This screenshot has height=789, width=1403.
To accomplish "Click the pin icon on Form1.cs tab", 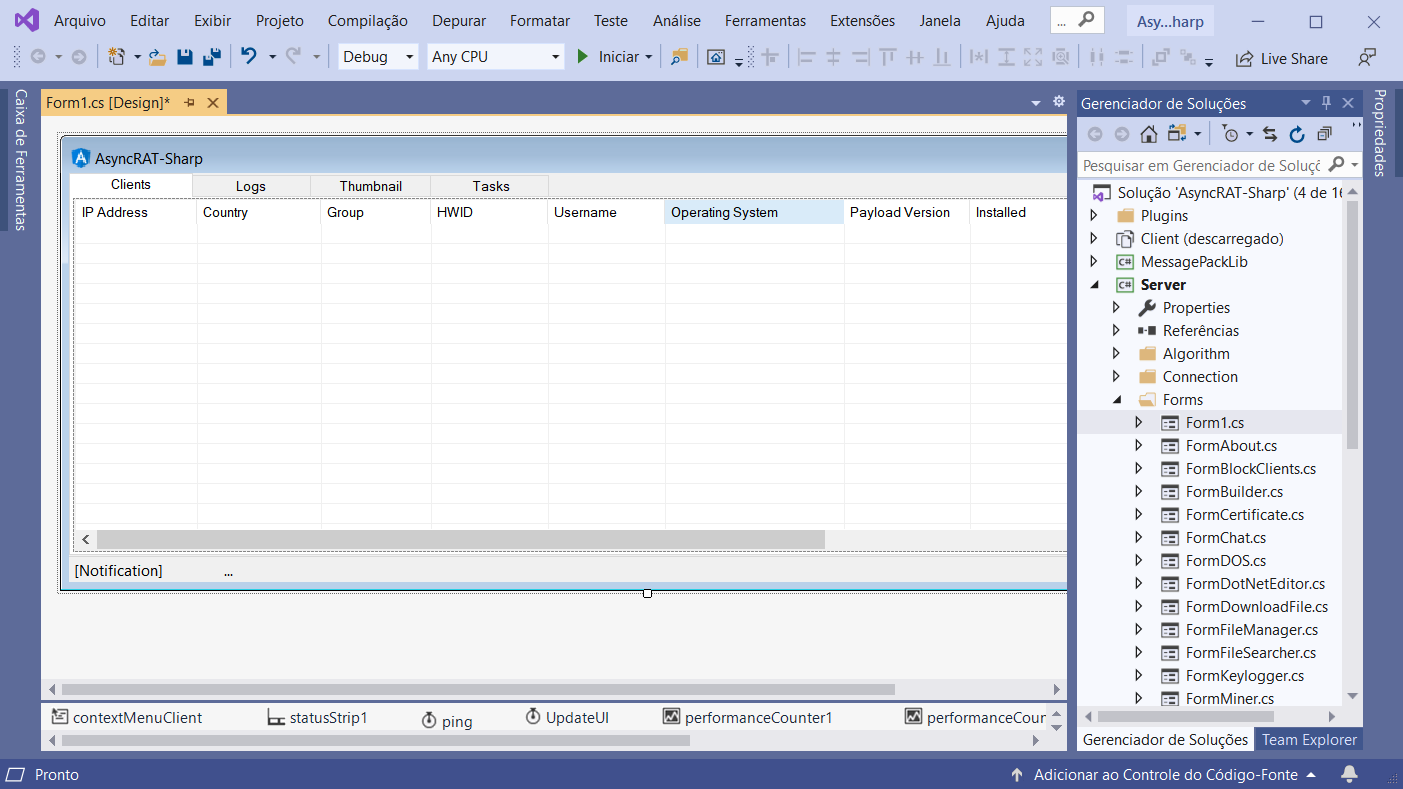I will (x=190, y=102).
